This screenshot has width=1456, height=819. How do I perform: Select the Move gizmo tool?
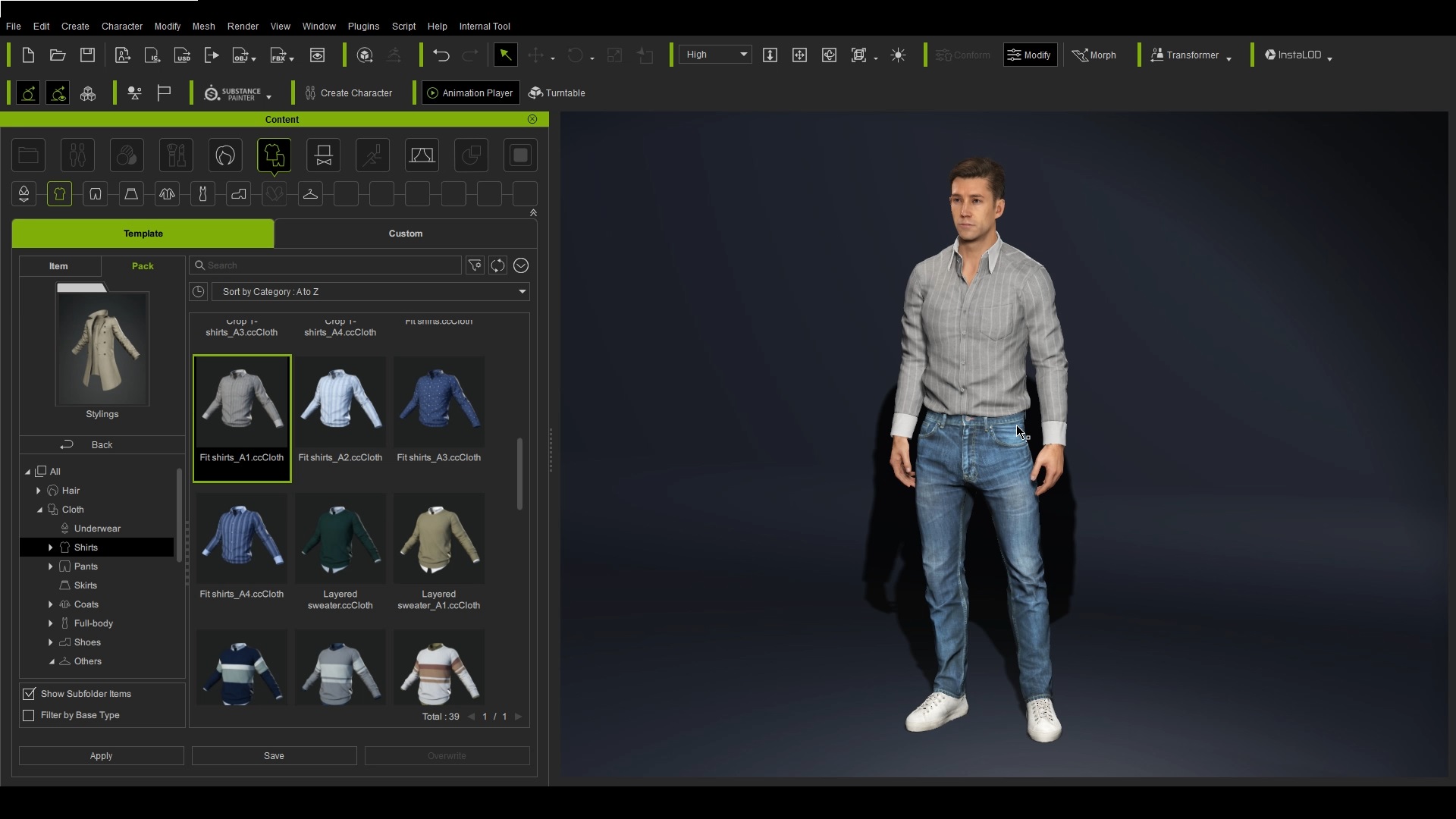[536, 55]
